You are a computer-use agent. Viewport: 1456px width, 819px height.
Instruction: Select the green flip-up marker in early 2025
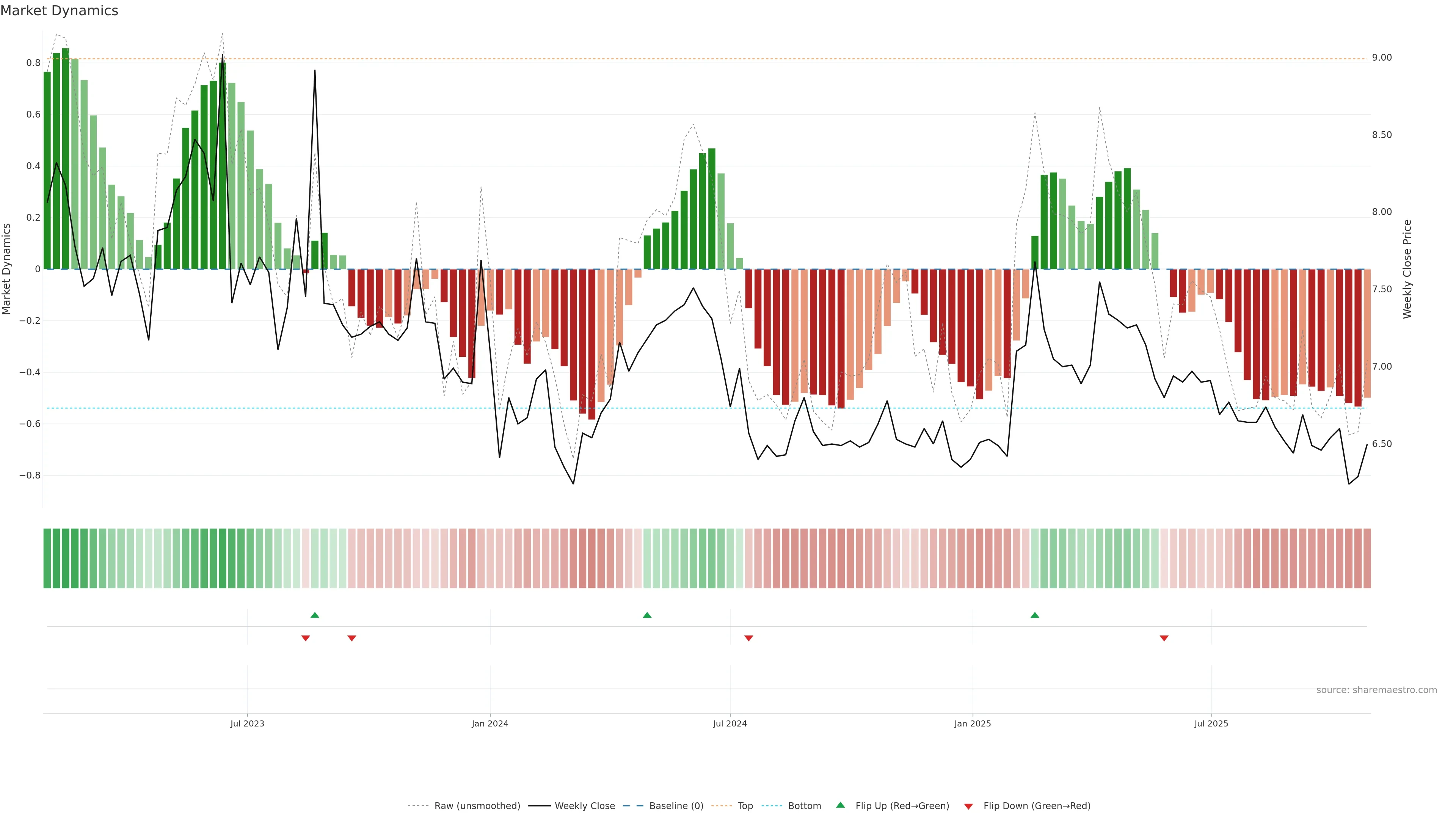[x=1034, y=615]
